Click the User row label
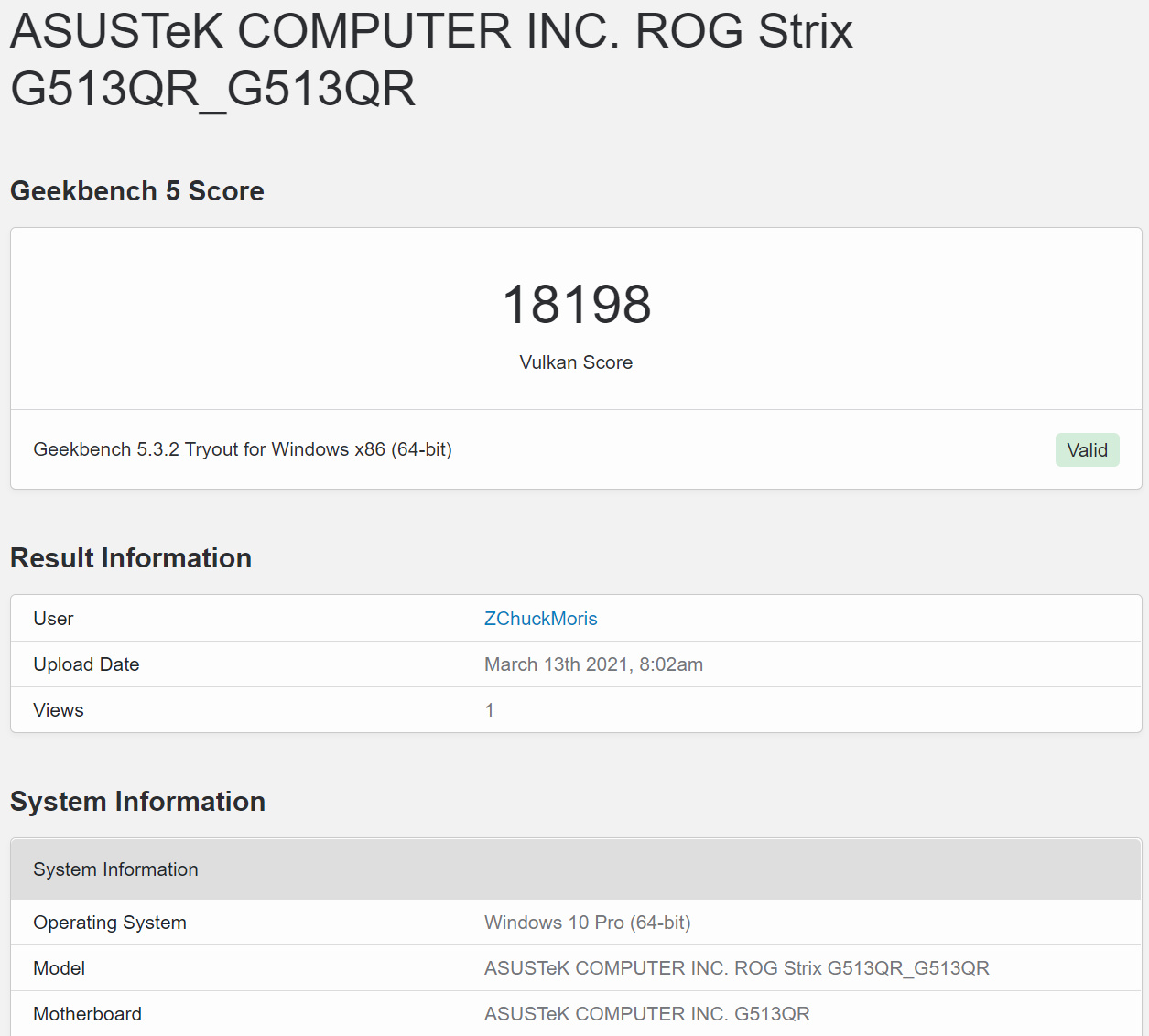 tap(53, 619)
